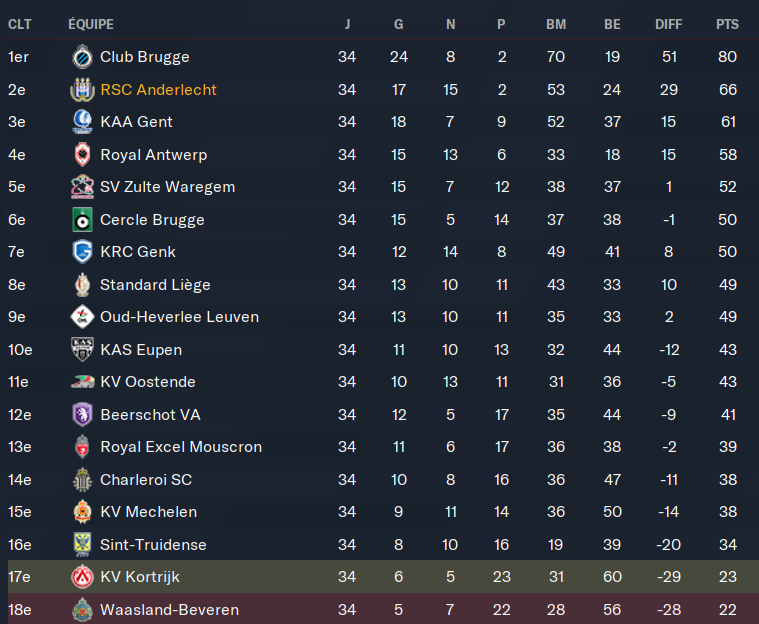The width and height of the screenshot is (759, 624).
Task: Click the KAA Gent club badge
Action: point(81,122)
